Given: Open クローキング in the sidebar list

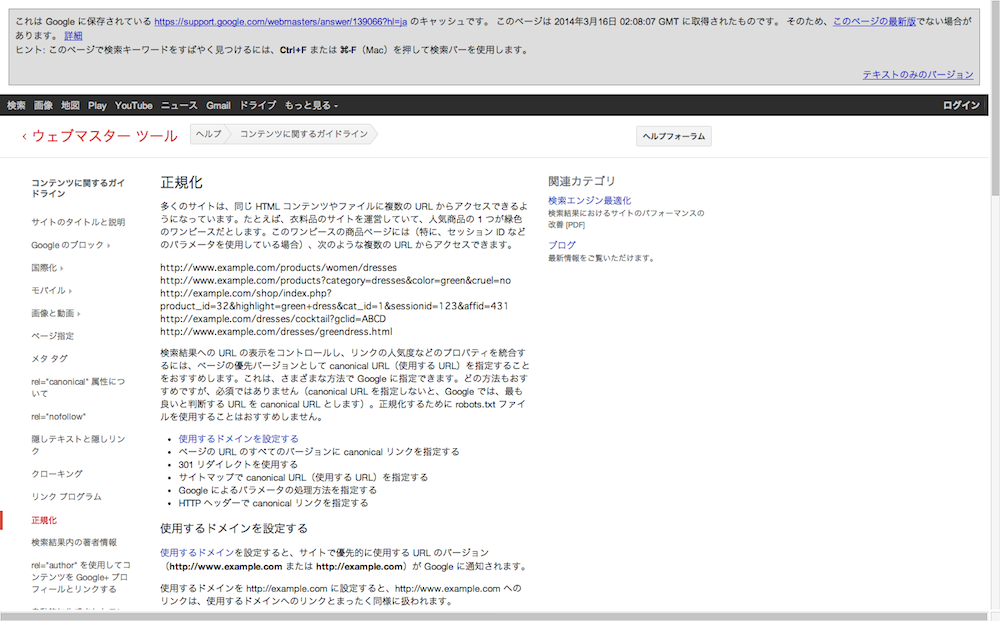Looking at the screenshot, I should point(56,473).
